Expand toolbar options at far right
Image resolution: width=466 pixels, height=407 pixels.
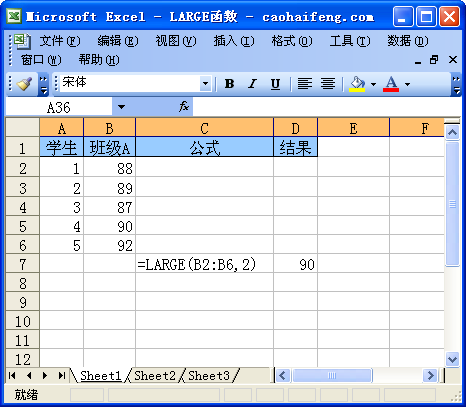[x=456, y=84]
